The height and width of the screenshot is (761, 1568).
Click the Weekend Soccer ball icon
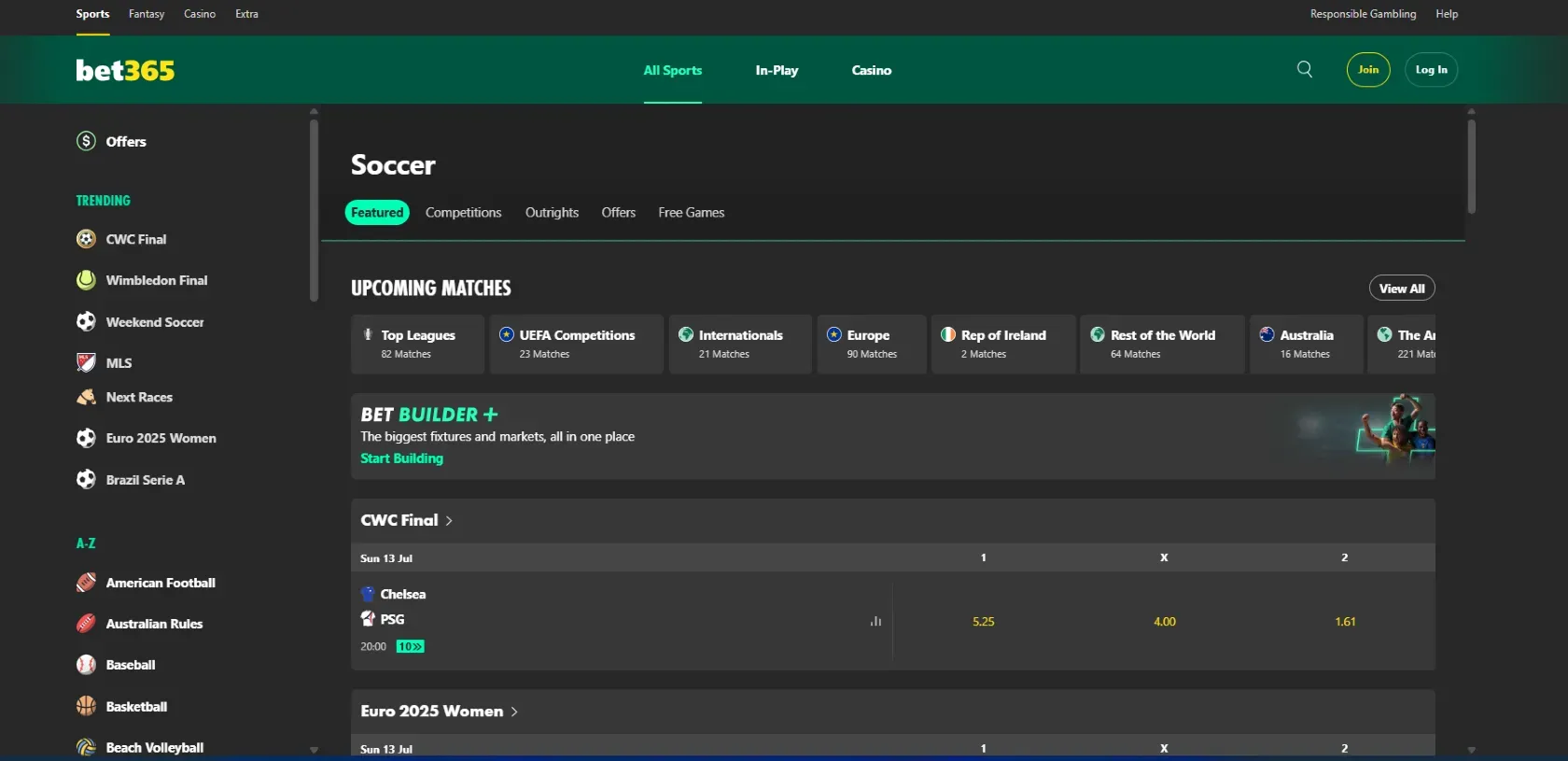86,321
